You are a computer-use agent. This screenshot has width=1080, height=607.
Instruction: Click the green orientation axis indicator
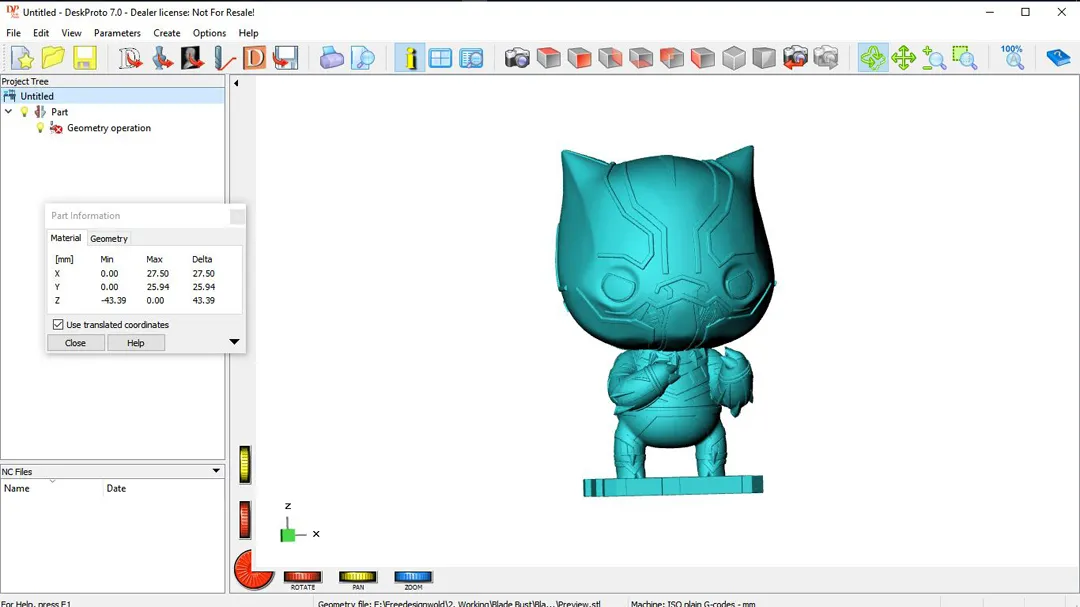[x=288, y=535]
